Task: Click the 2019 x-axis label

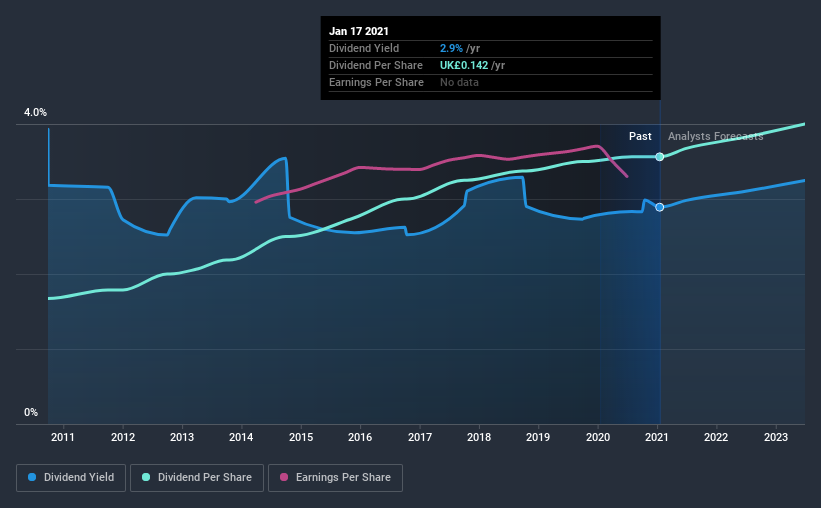Action: (538, 437)
